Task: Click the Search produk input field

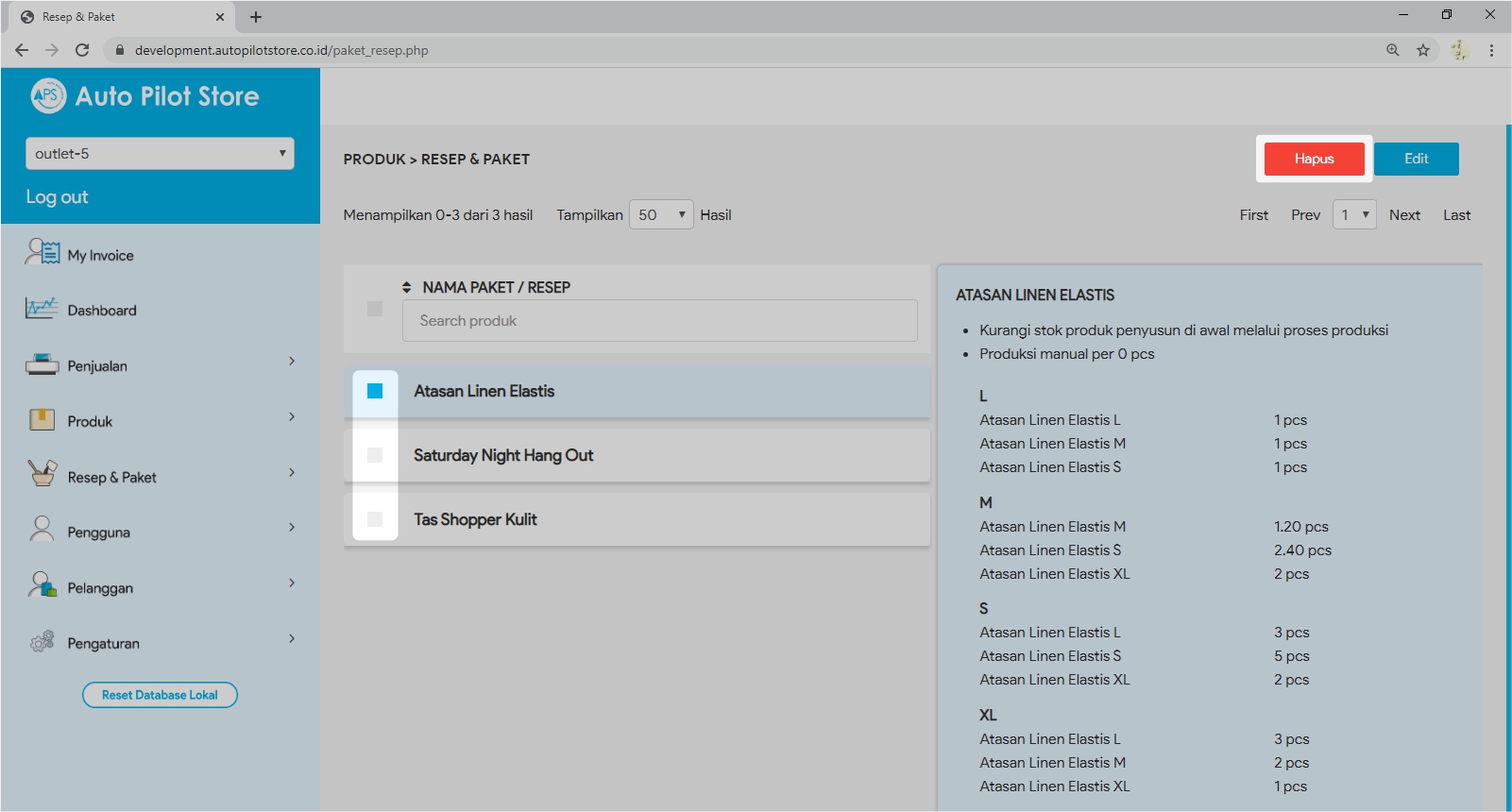Action: pyautogui.click(x=659, y=321)
